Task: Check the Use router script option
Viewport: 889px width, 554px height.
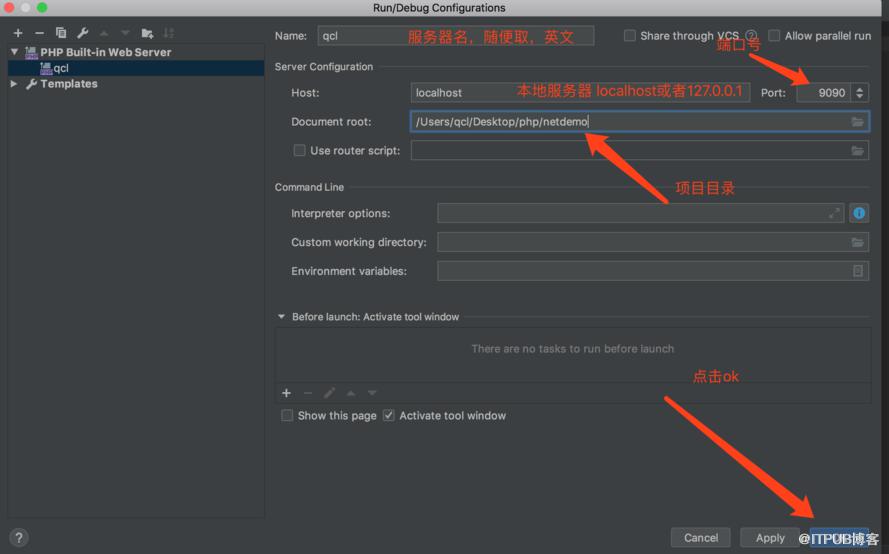Action: [x=299, y=150]
